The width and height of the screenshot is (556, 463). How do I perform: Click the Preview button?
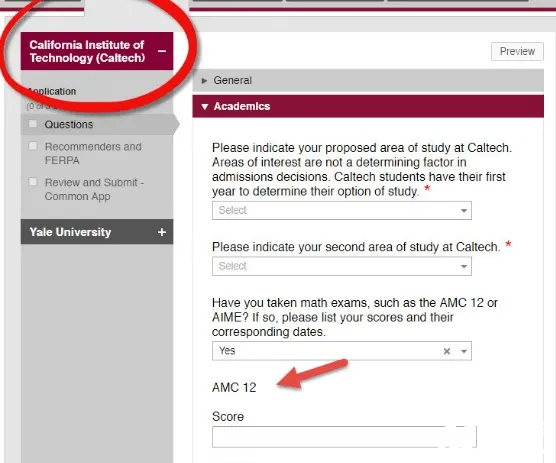(x=517, y=51)
